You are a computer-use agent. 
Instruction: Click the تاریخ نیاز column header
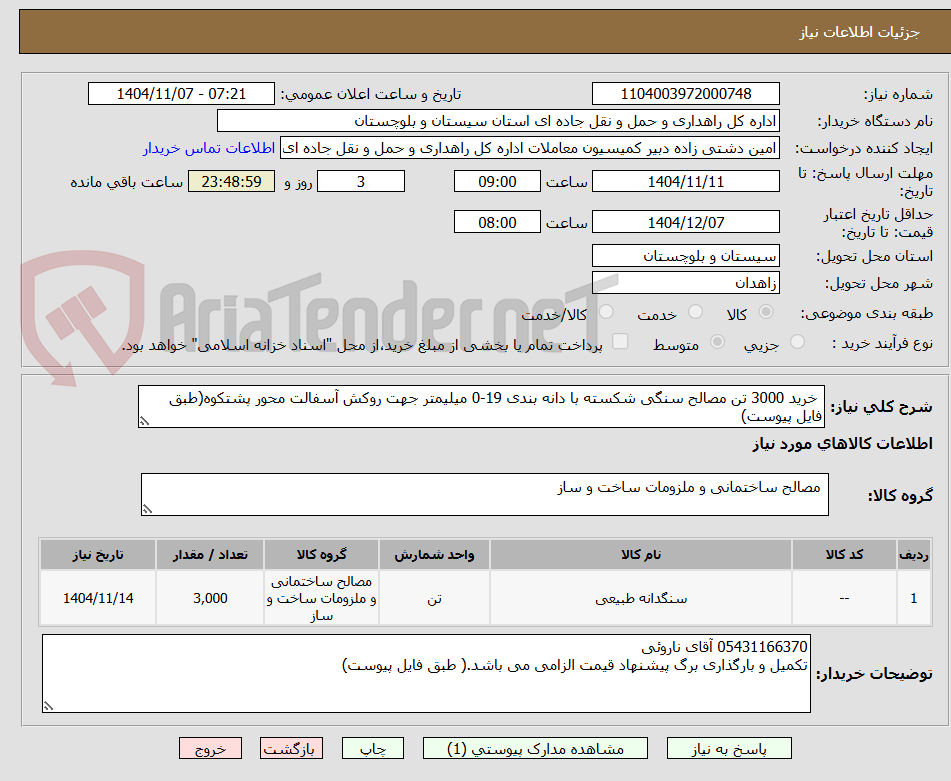tap(98, 555)
